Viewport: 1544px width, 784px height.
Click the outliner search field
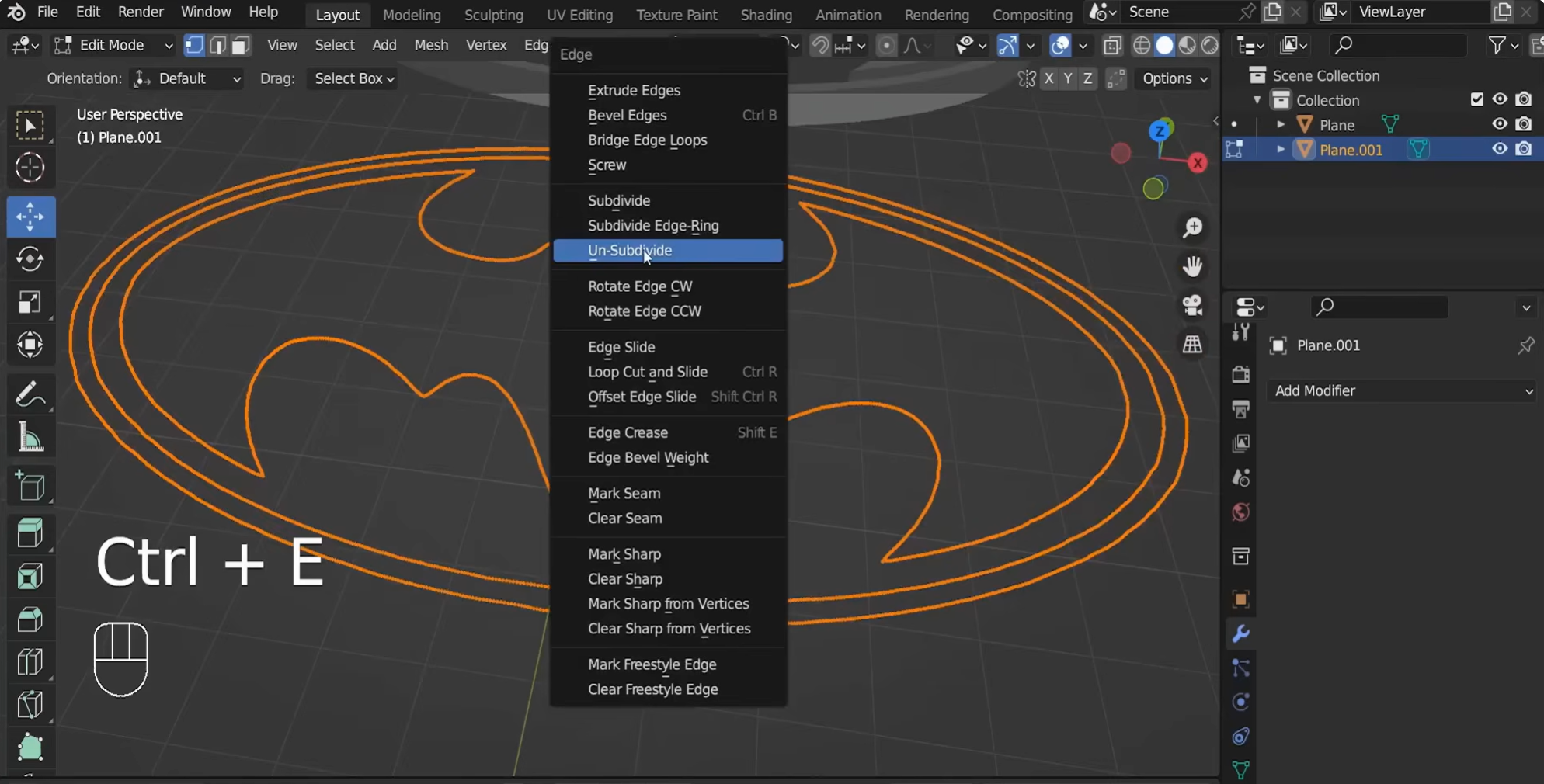click(1397, 46)
